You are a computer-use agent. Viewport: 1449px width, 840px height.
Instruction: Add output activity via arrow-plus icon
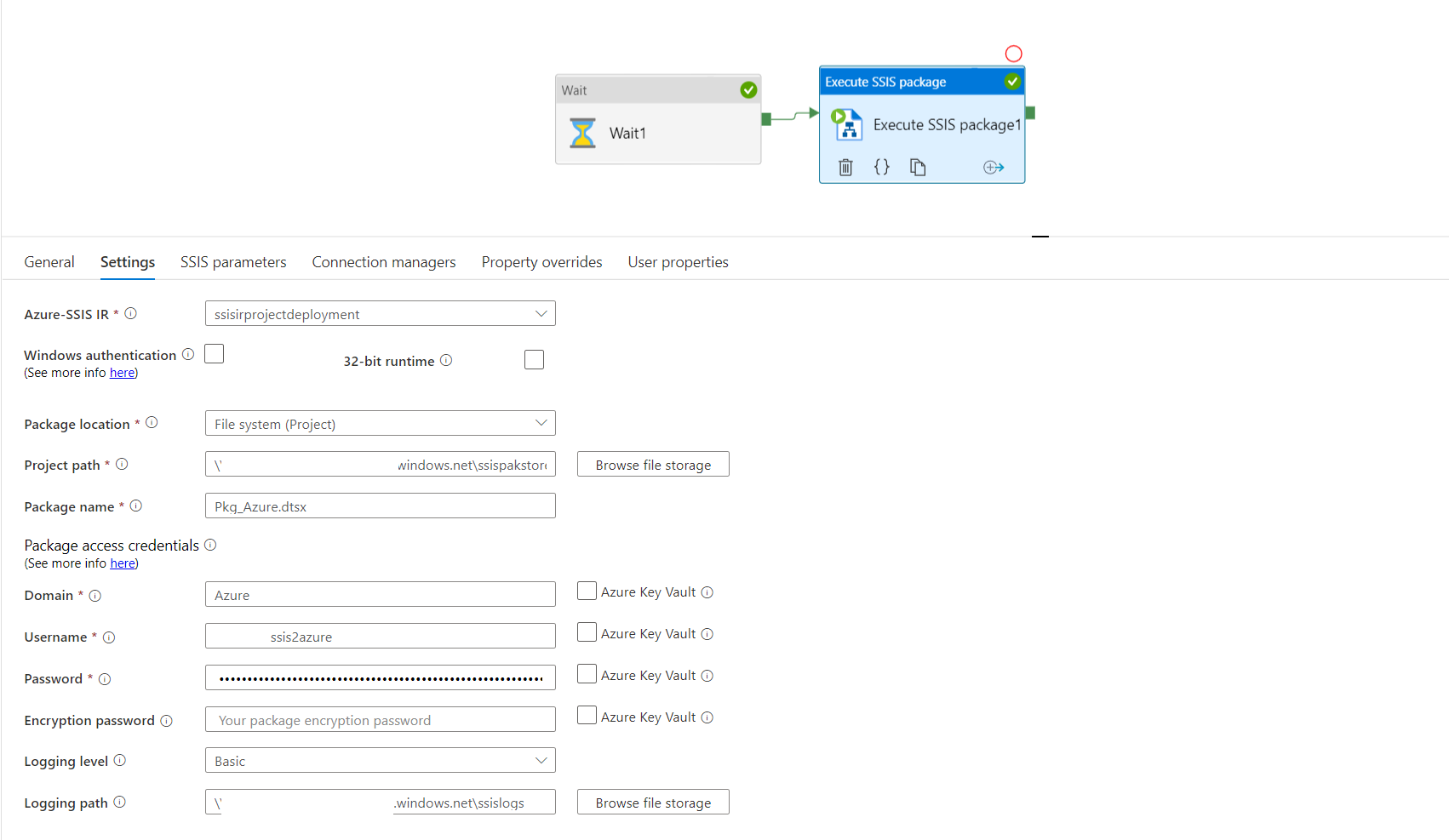click(x=994, y=167)
